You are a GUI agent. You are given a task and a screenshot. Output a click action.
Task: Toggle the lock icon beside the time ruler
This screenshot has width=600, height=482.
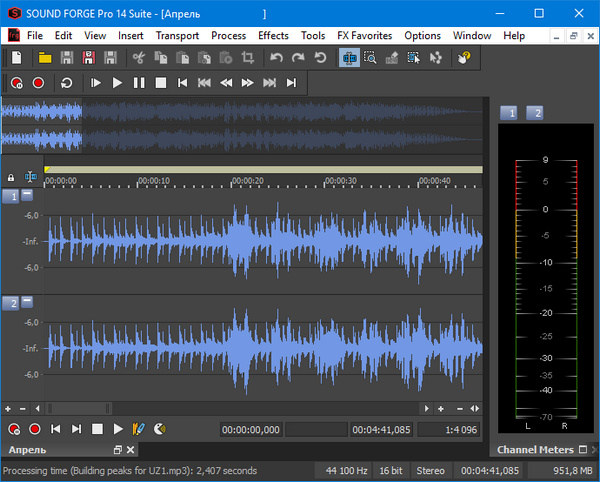click(11, 177)
